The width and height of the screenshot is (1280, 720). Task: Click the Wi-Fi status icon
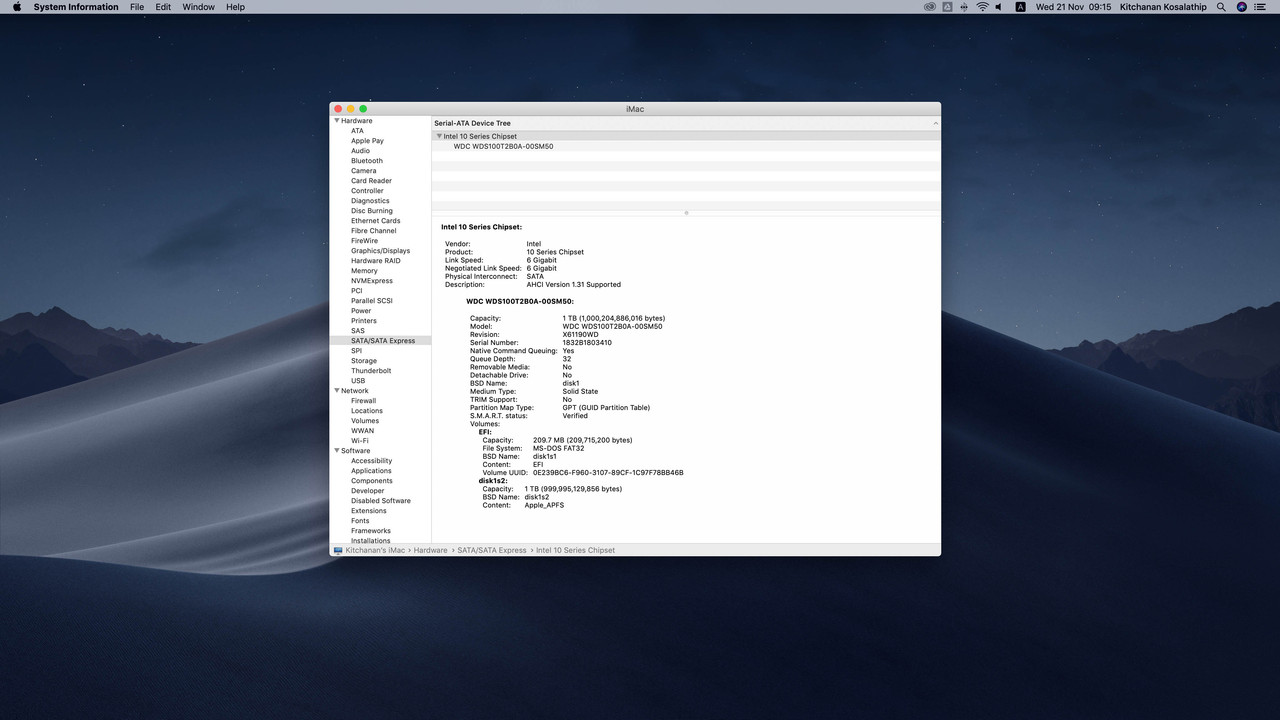point(982,7)
